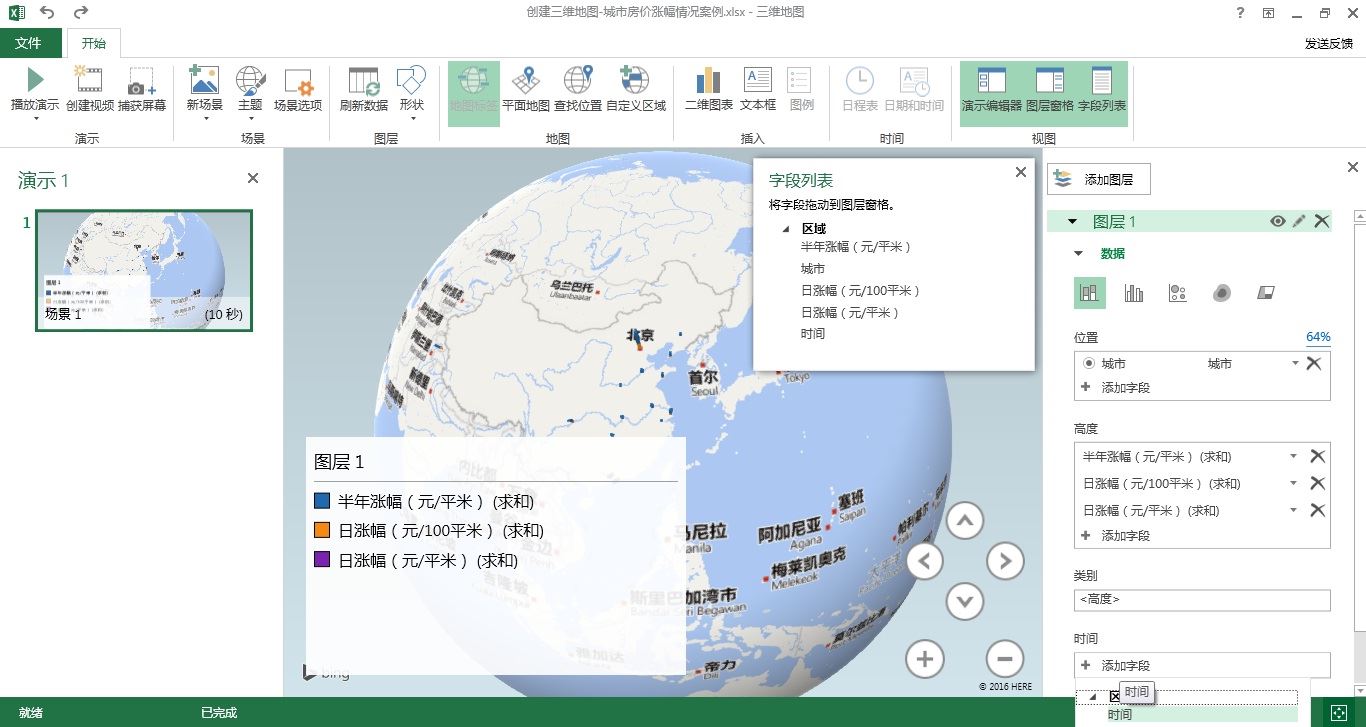Select the 城市 location radio button
Screen dimensions: 1366x727
(1088, 364)
